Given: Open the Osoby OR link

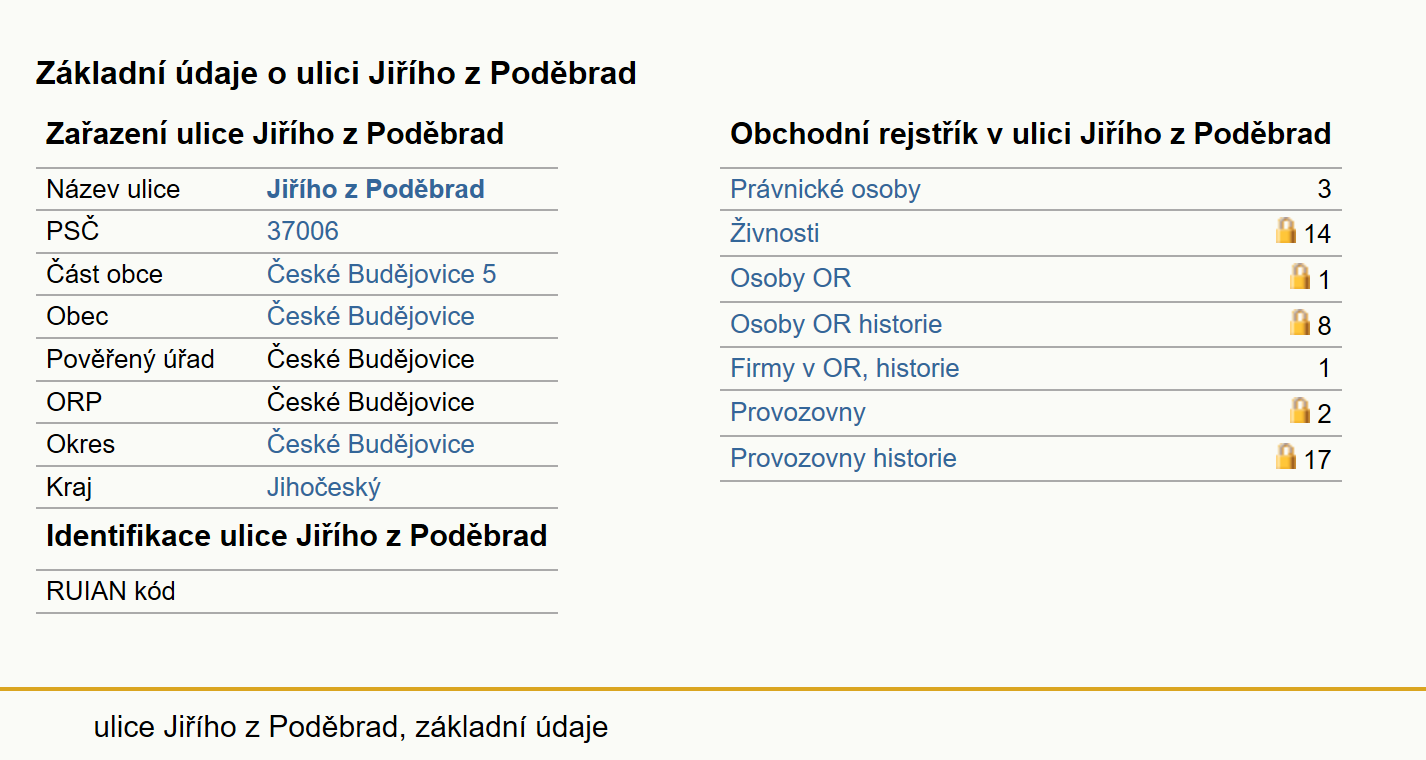Looking at the screenshot, I should click(x=791, y=278).
